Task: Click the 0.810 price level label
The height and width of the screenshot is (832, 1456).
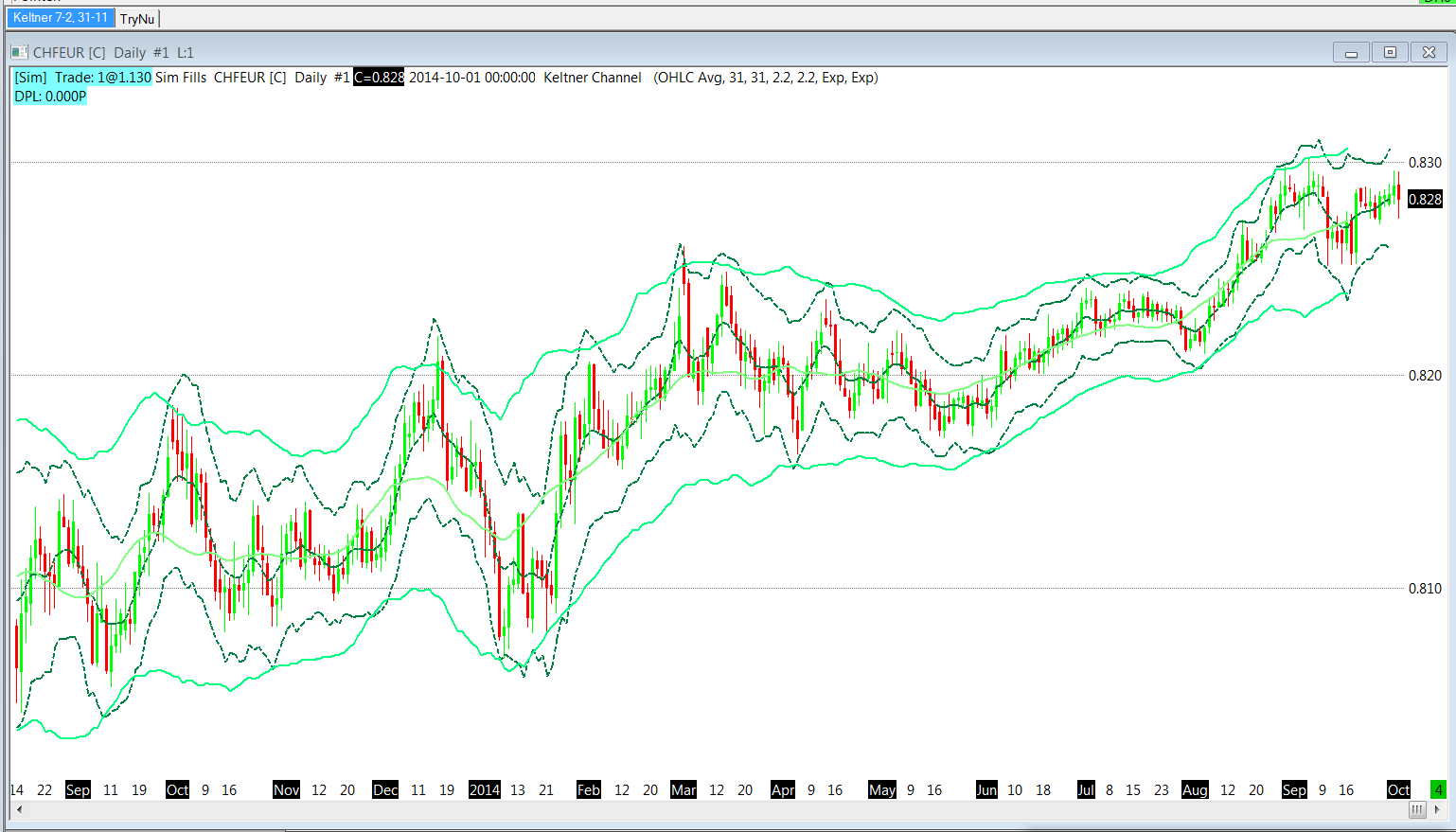Action: click(1425, 589)
